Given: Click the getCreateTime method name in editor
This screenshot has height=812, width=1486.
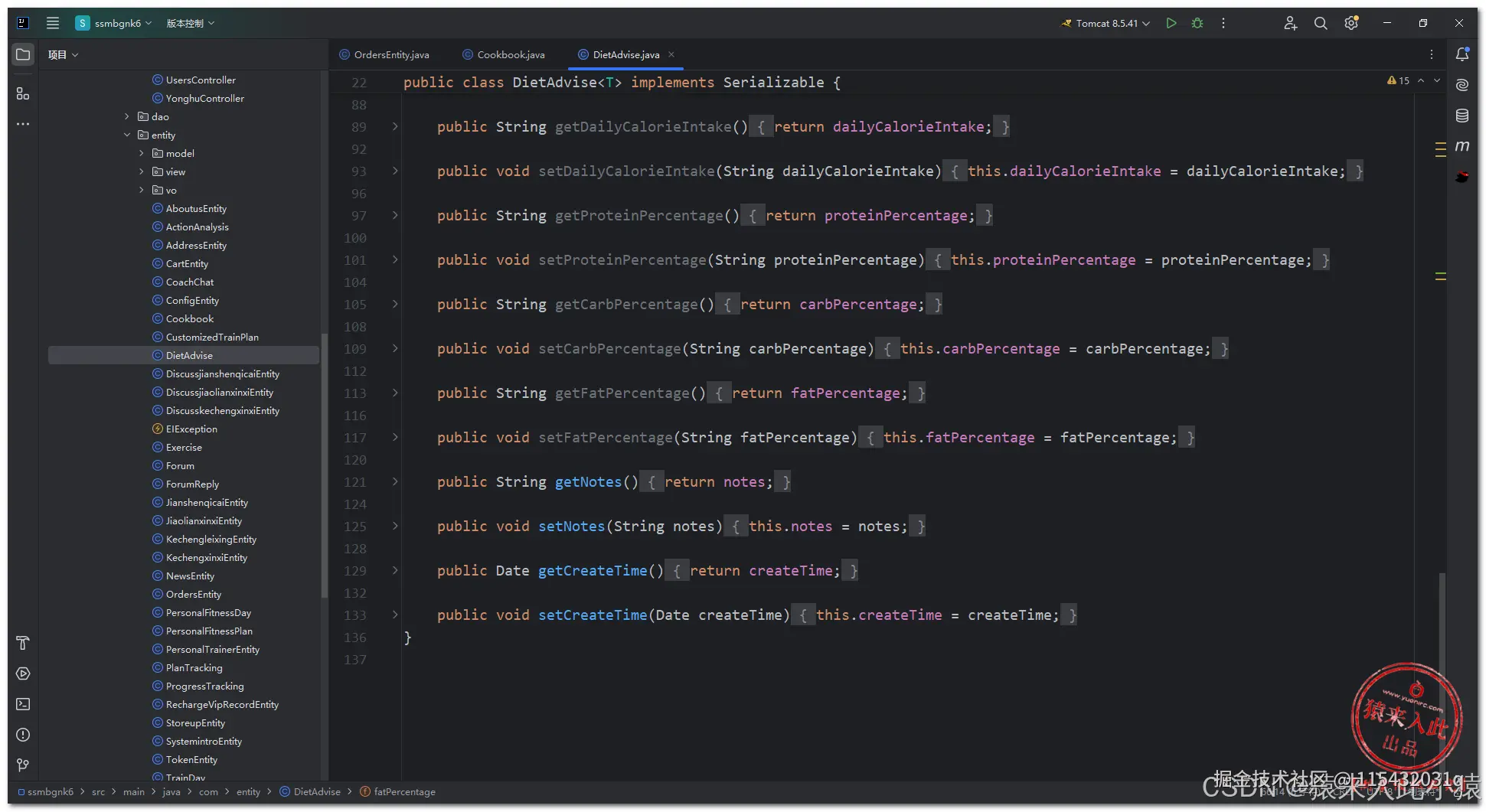Looking at the screenshot, I should [x=593, y=570].
